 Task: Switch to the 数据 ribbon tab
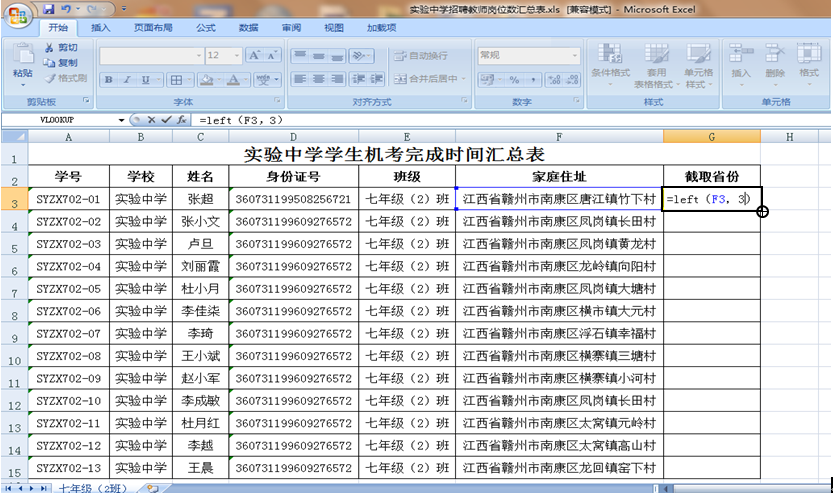tap(249, 28)
